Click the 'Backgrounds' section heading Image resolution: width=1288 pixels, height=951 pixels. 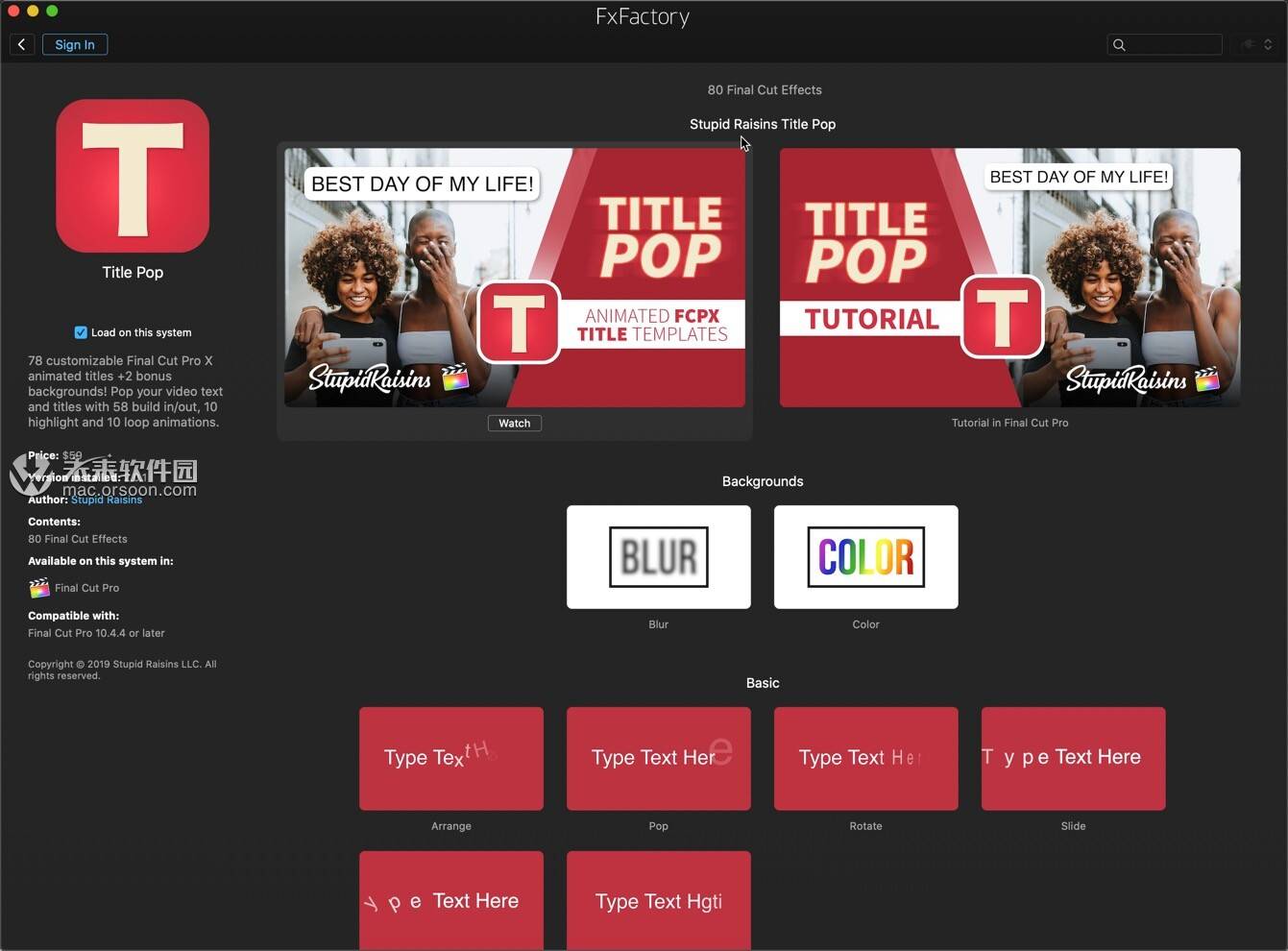point(763,481)
